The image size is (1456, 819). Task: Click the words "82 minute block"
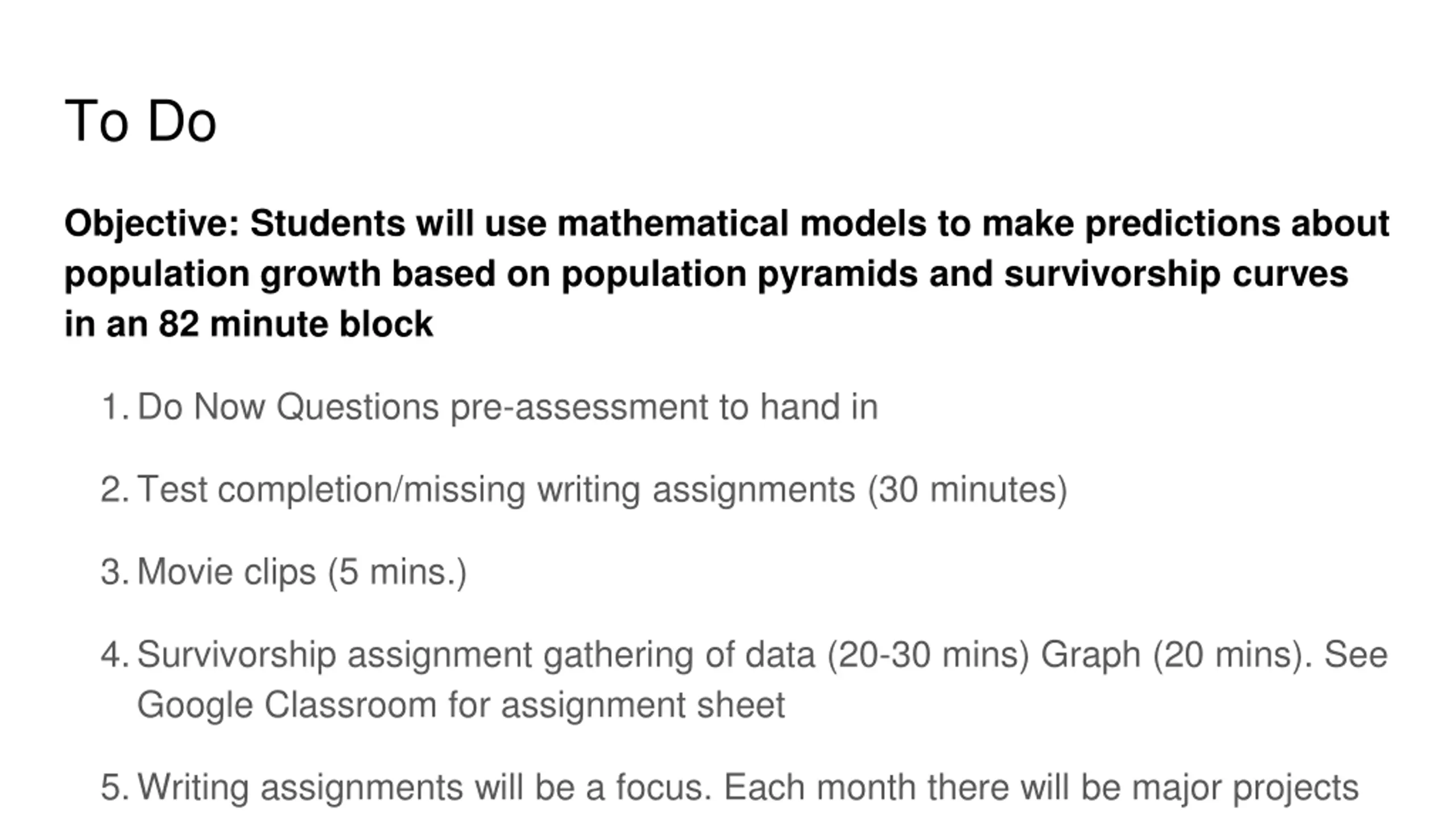[x=296, y=324]
